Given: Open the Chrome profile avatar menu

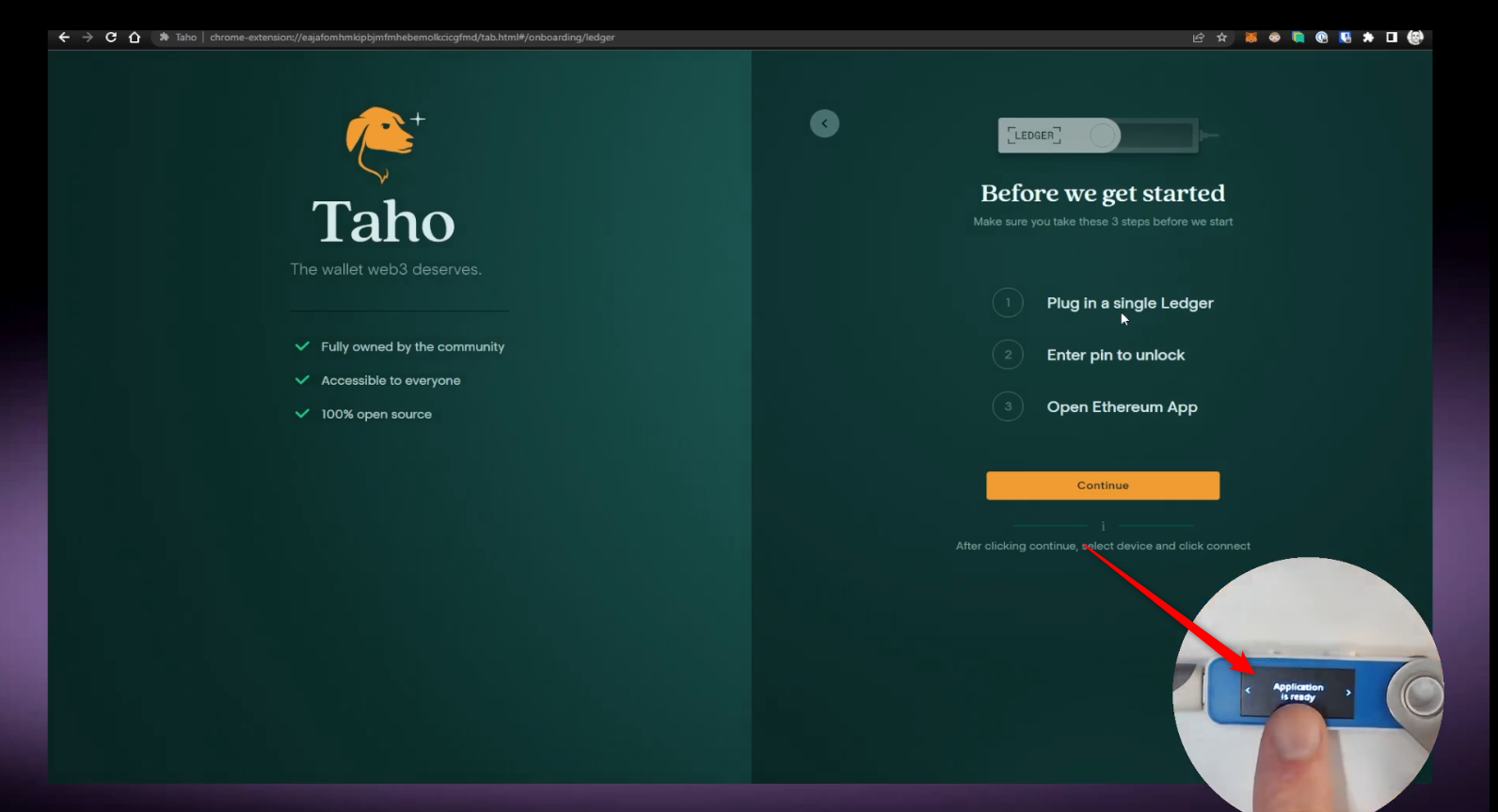Looking at the screenshot, I should (1415, 38).
